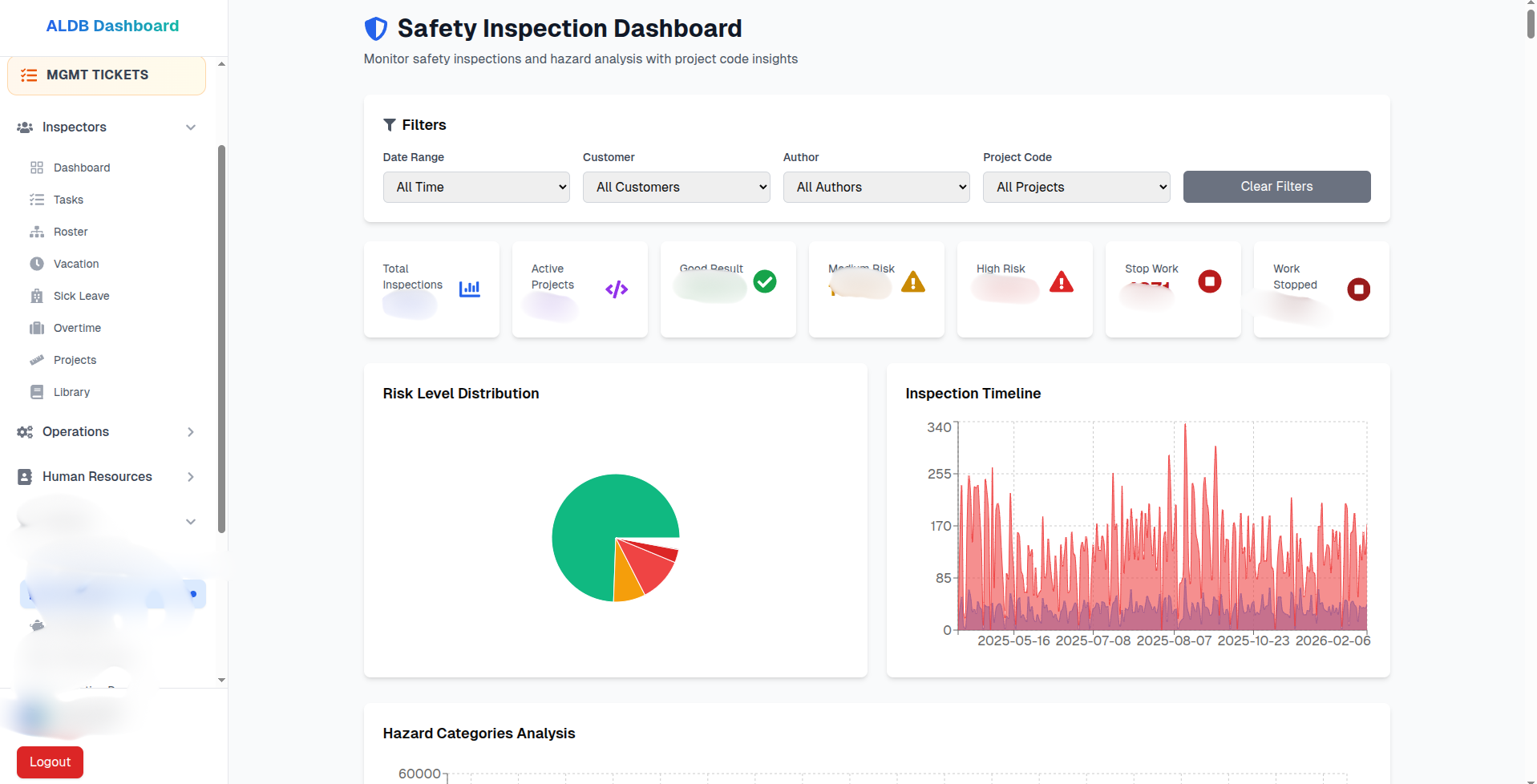
Task: Open the All Authors dropdown
Action: pyautogui.click(x=876, y=187)
